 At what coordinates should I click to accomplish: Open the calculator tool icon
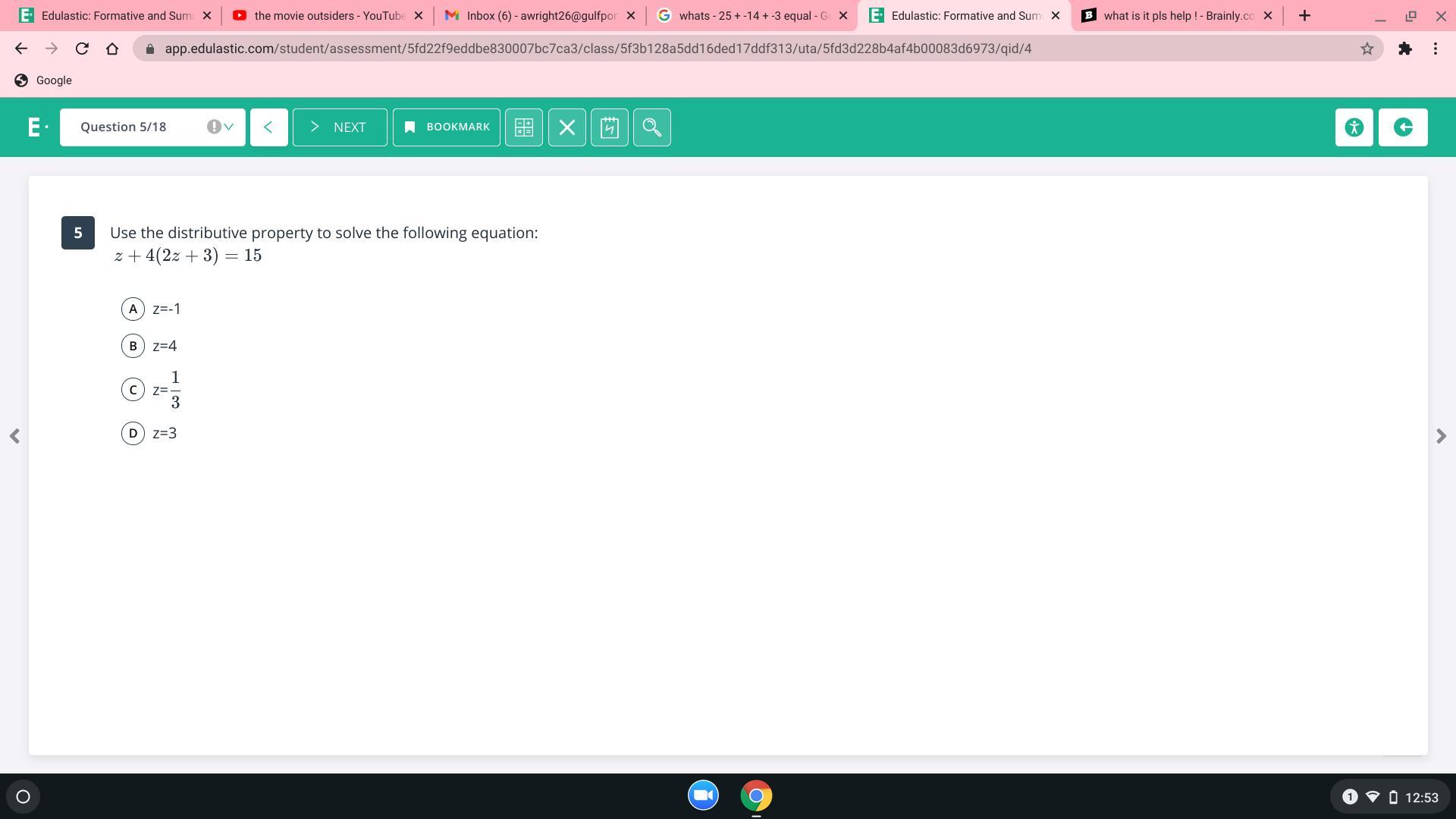pos(523,127)
